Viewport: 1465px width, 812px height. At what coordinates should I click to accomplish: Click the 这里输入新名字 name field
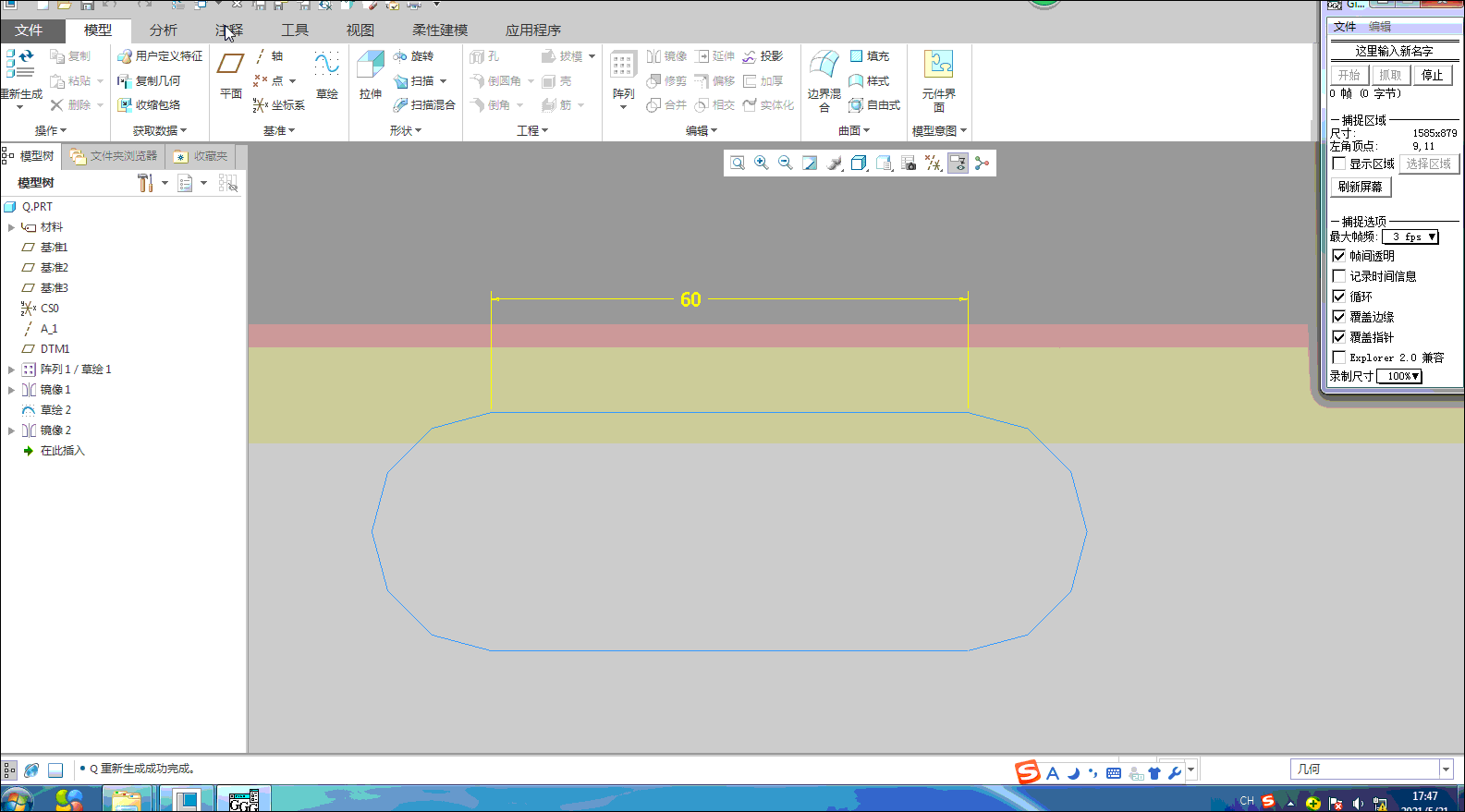pyautogui.click(x=1394, y=51)
